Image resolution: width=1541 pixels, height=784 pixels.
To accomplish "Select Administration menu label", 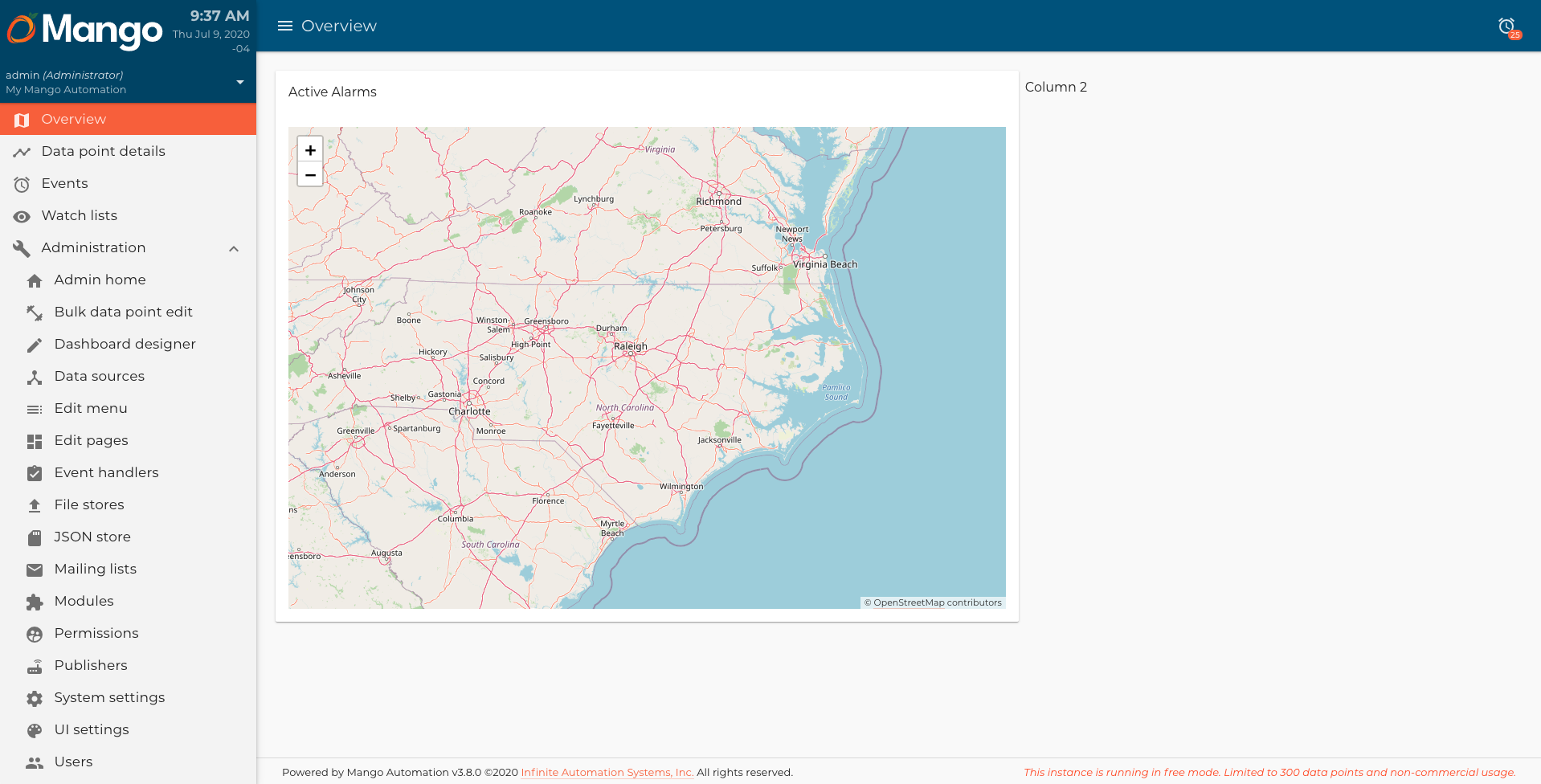I will [93, 247].
